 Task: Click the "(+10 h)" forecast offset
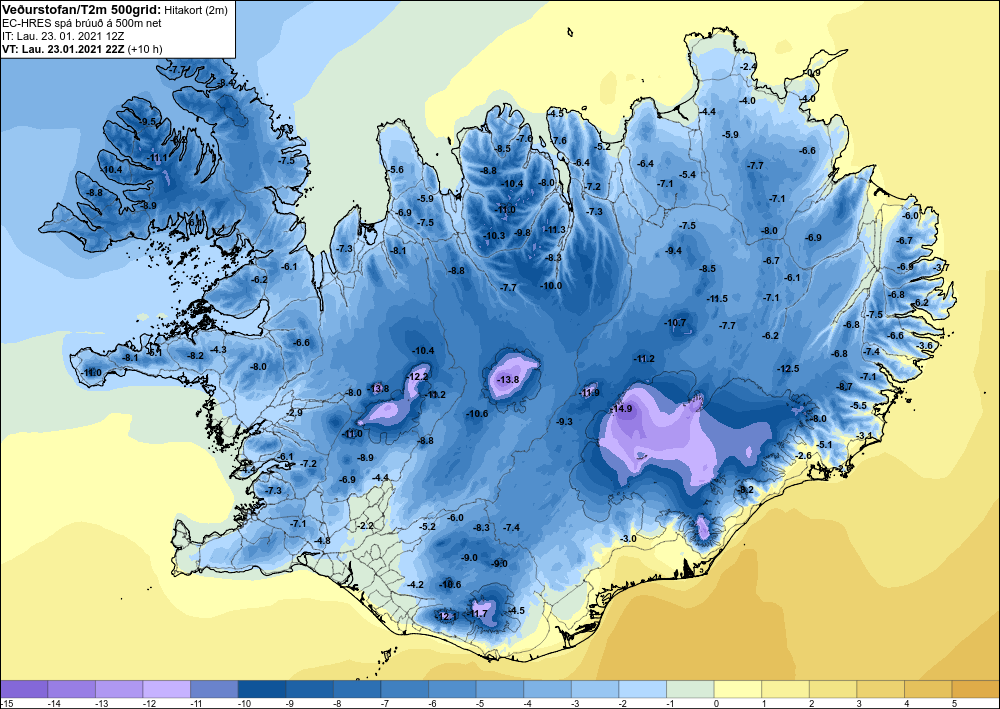pos(145,49)
